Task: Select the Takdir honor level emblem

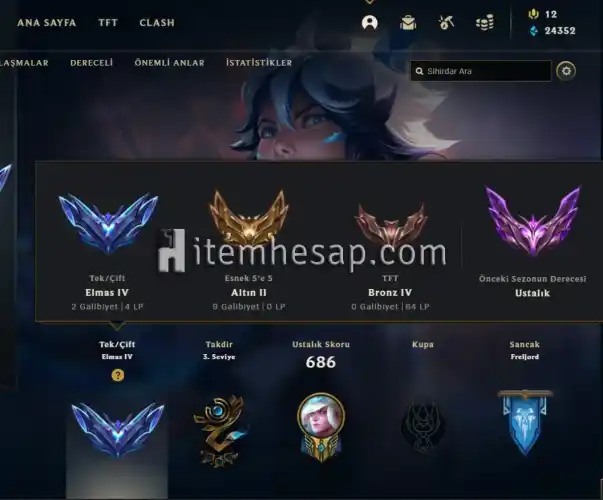Action: [x=218, y=431]
